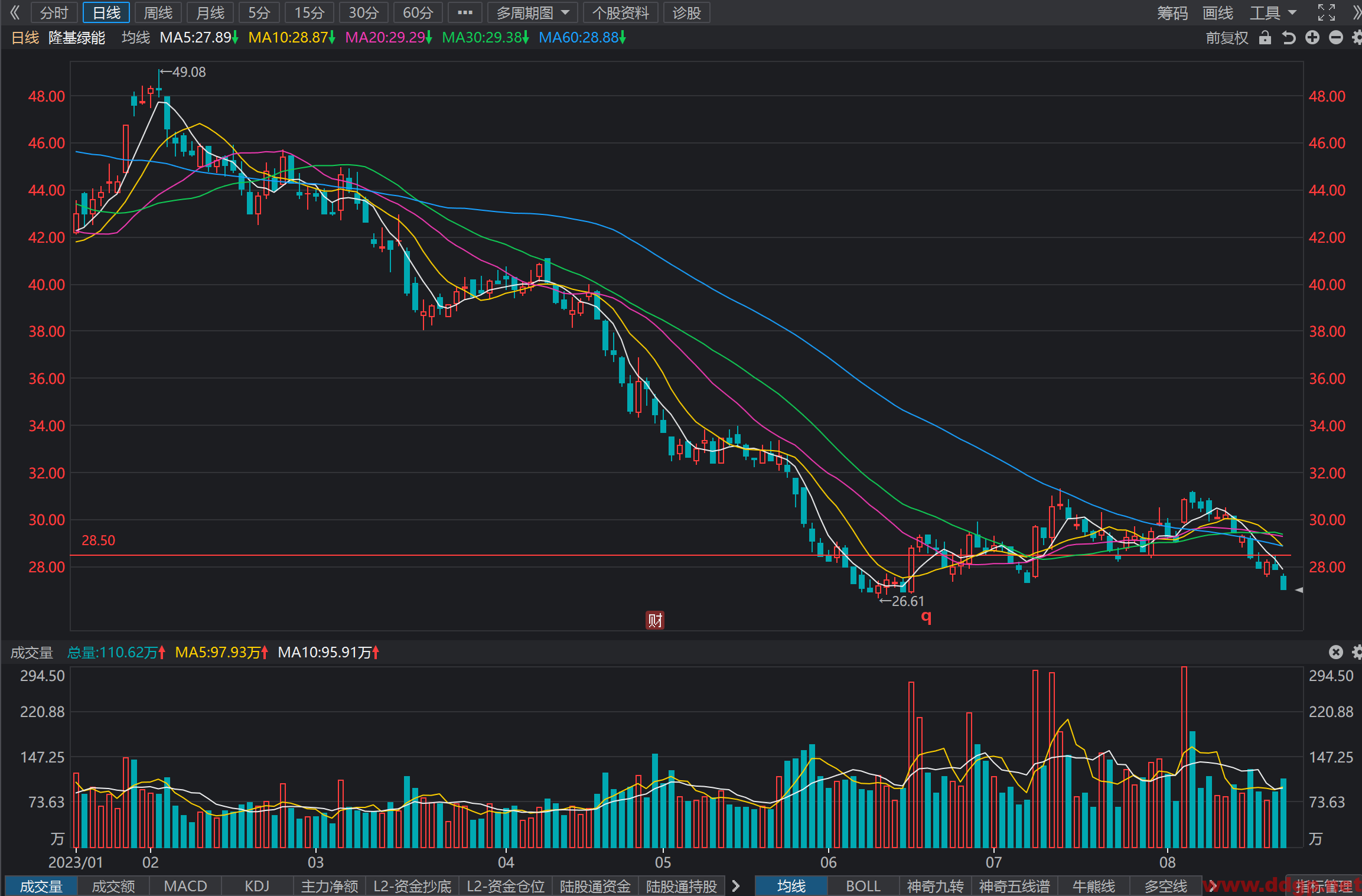Open 诊股 stock diagnosis
Image resolution: width=1362 pixels, height=896 pixels.
click(x=686, y=12)
